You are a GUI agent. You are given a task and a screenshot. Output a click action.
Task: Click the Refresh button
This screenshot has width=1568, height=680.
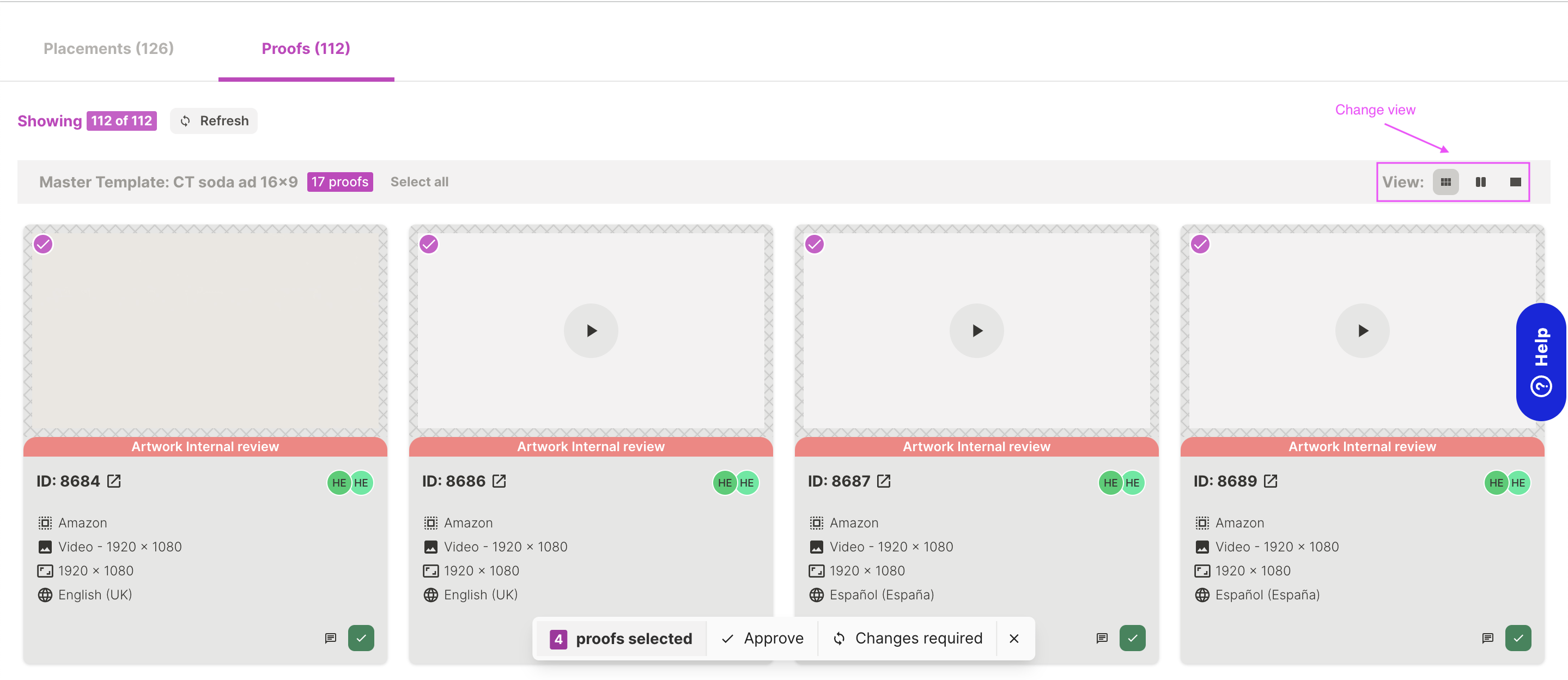tap(214, 120)
